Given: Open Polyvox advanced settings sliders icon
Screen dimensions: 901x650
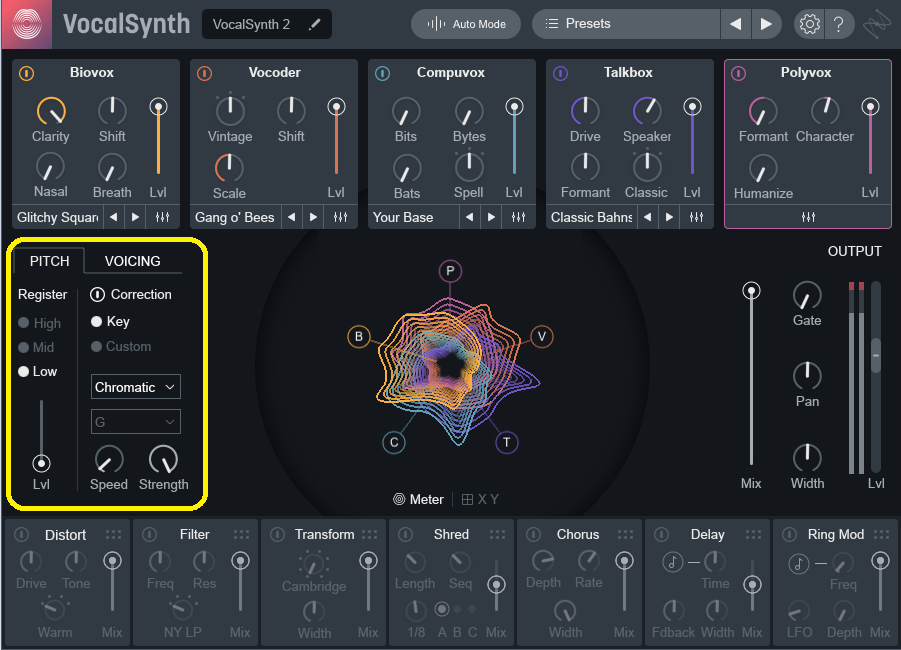Looking at the screenshot, I should (x=808, y=217).
